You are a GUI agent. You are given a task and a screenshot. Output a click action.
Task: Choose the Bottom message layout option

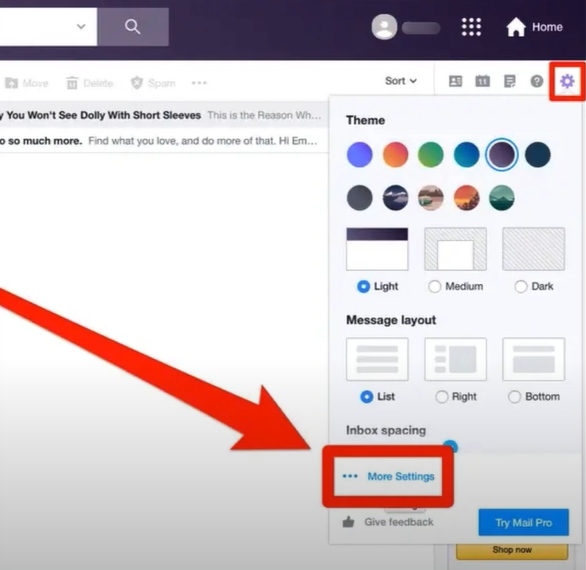pos(514,397)
